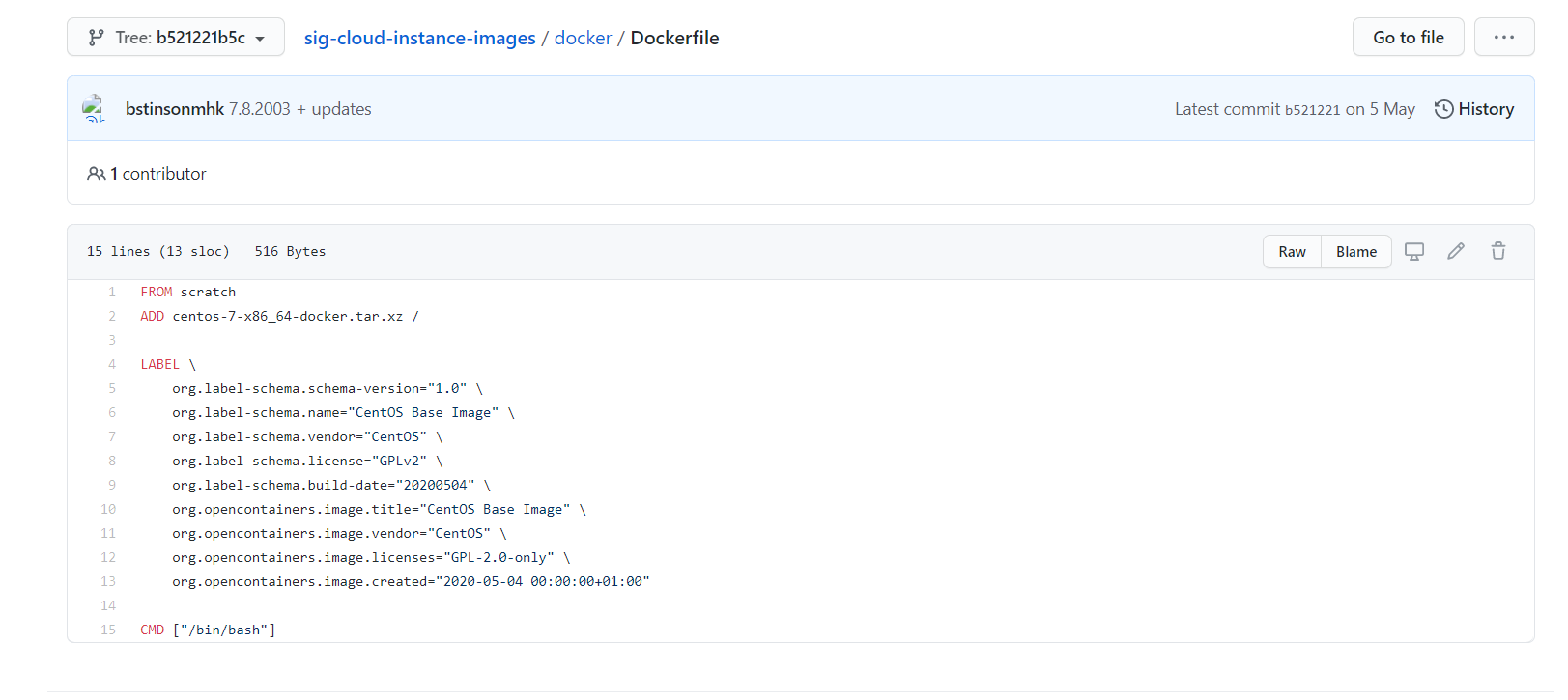Click the bstinsonmhk author name
1568x700 pixels.
(x=174, y=109)
